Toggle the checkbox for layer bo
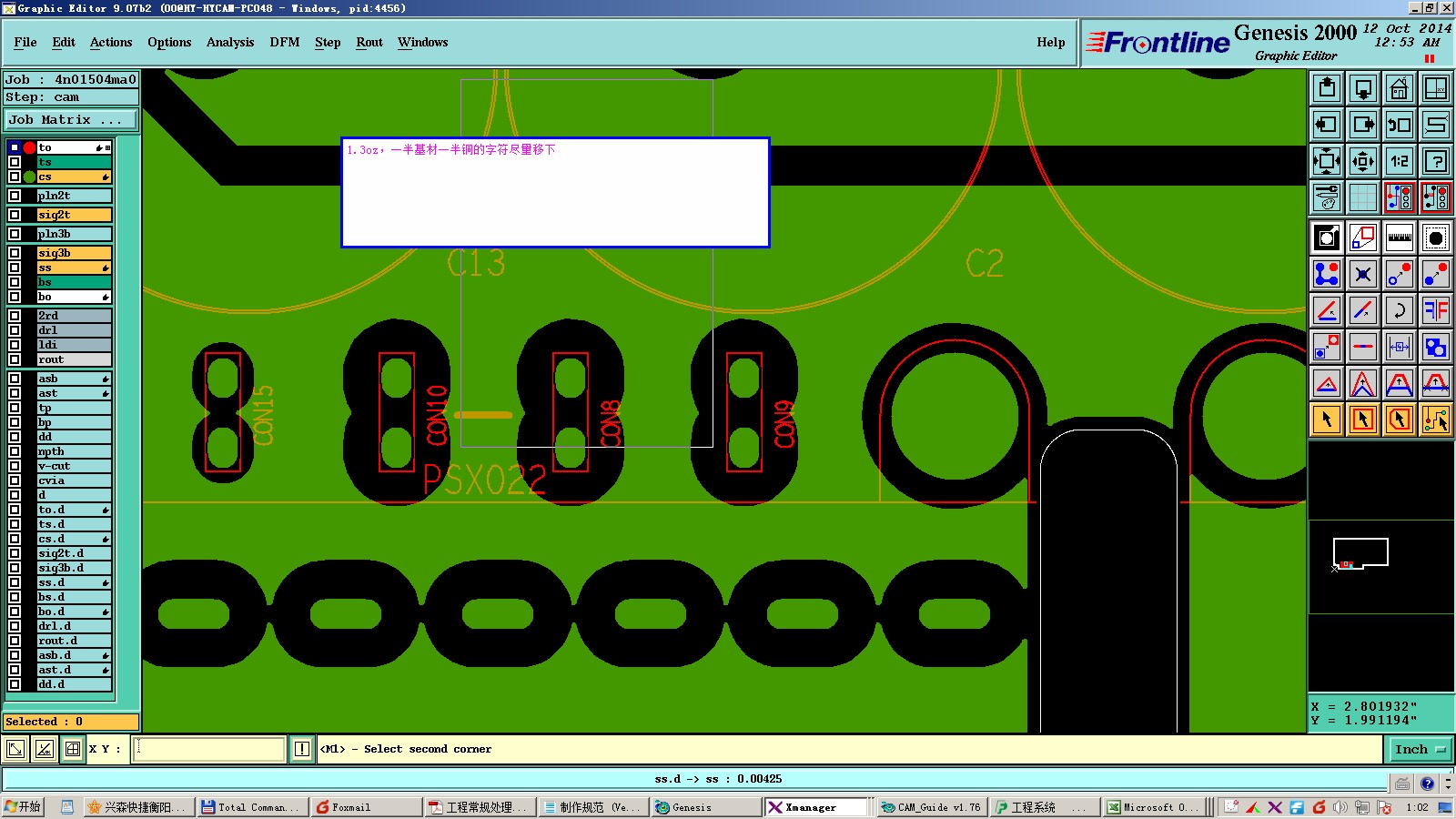This screenshot has width=1456, height=819. (x=15, y=297)
